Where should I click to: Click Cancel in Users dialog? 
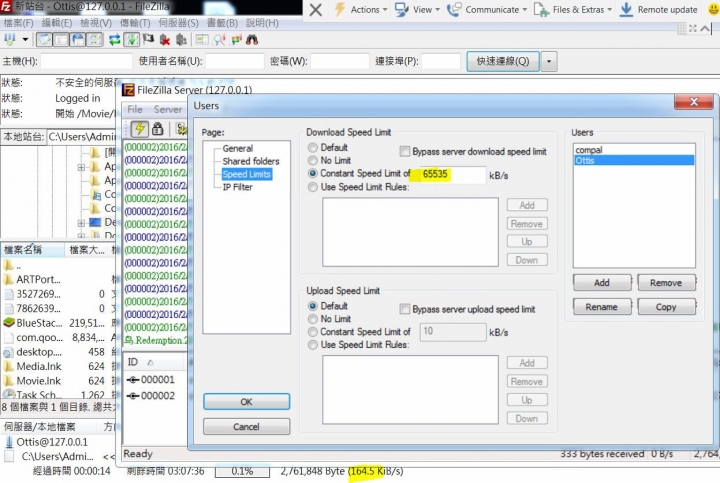tap(247, 427)
